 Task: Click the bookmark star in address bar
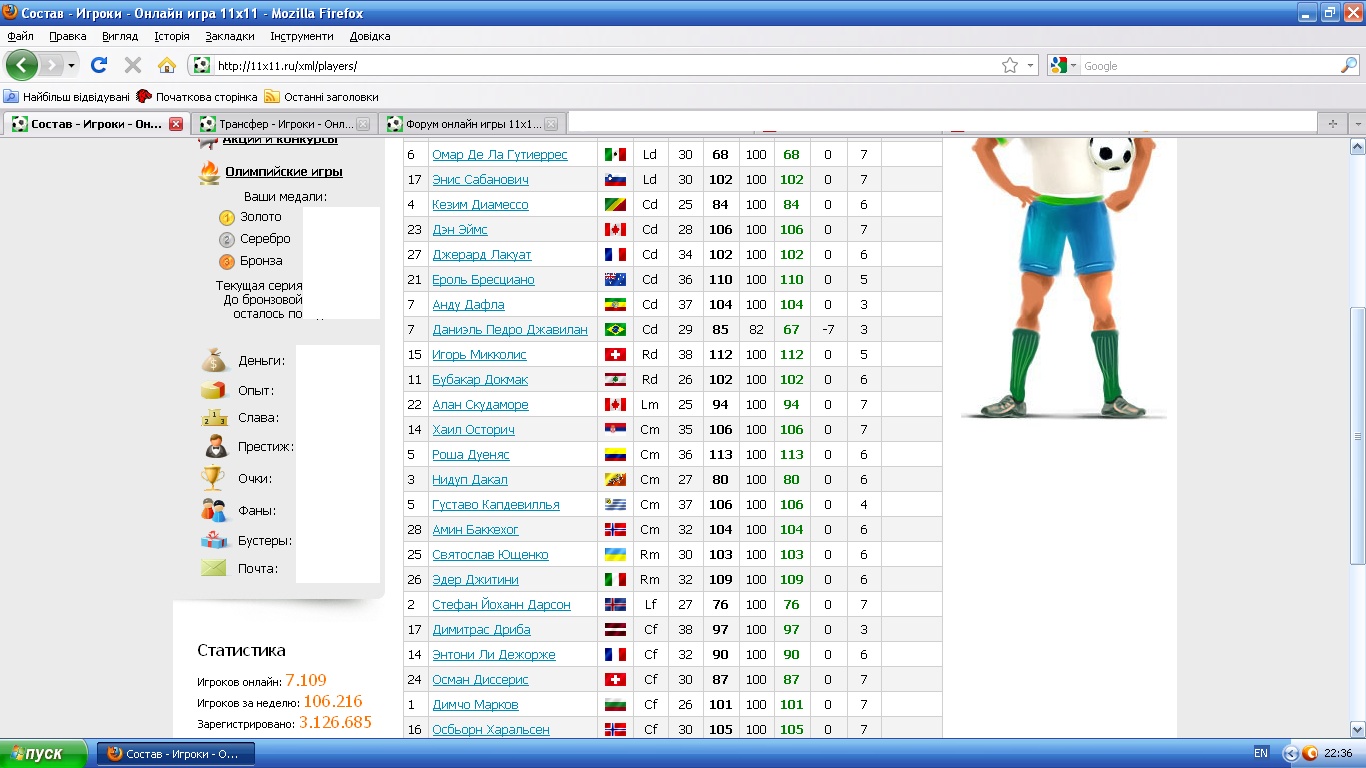tap(1010, 66)
